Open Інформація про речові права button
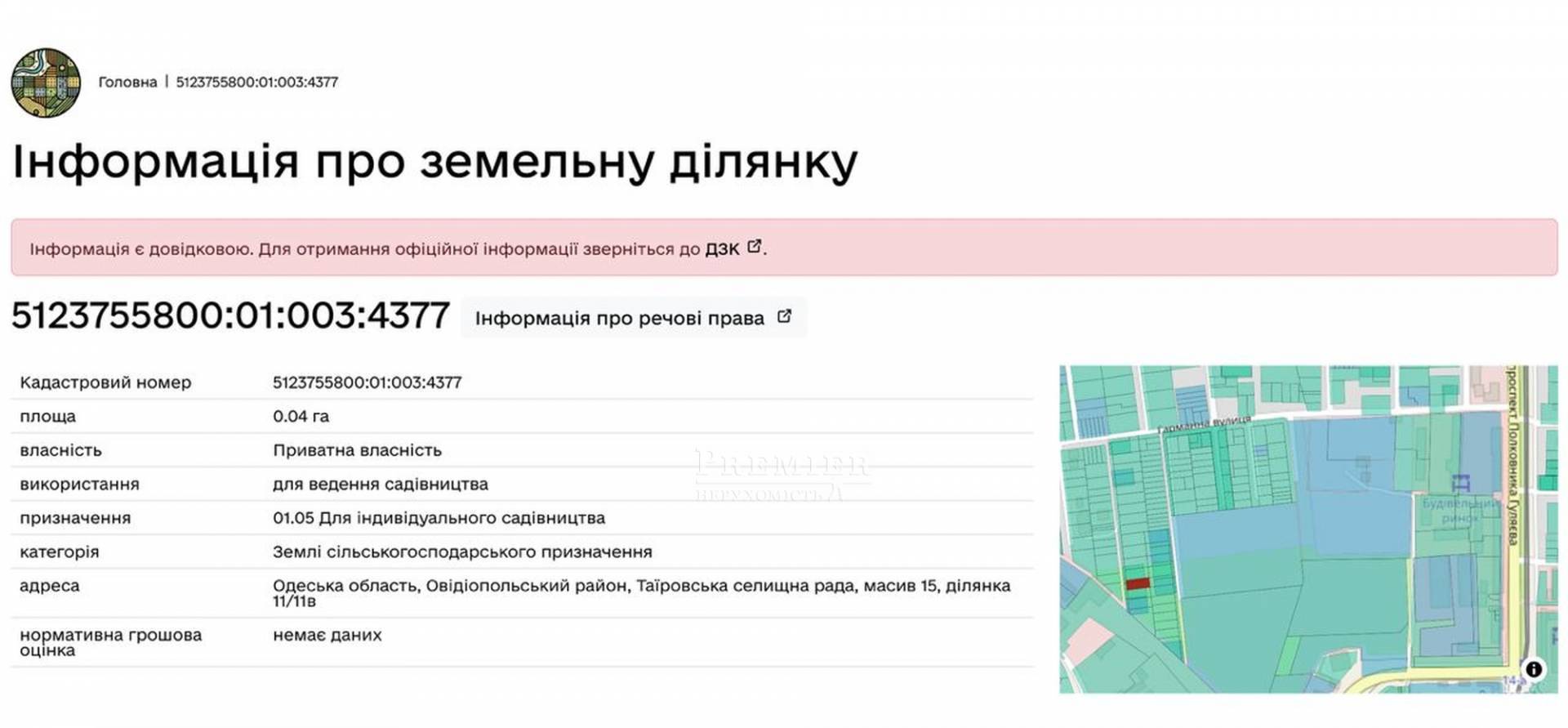Screen dimensions: 1568x728 point(620,318)
